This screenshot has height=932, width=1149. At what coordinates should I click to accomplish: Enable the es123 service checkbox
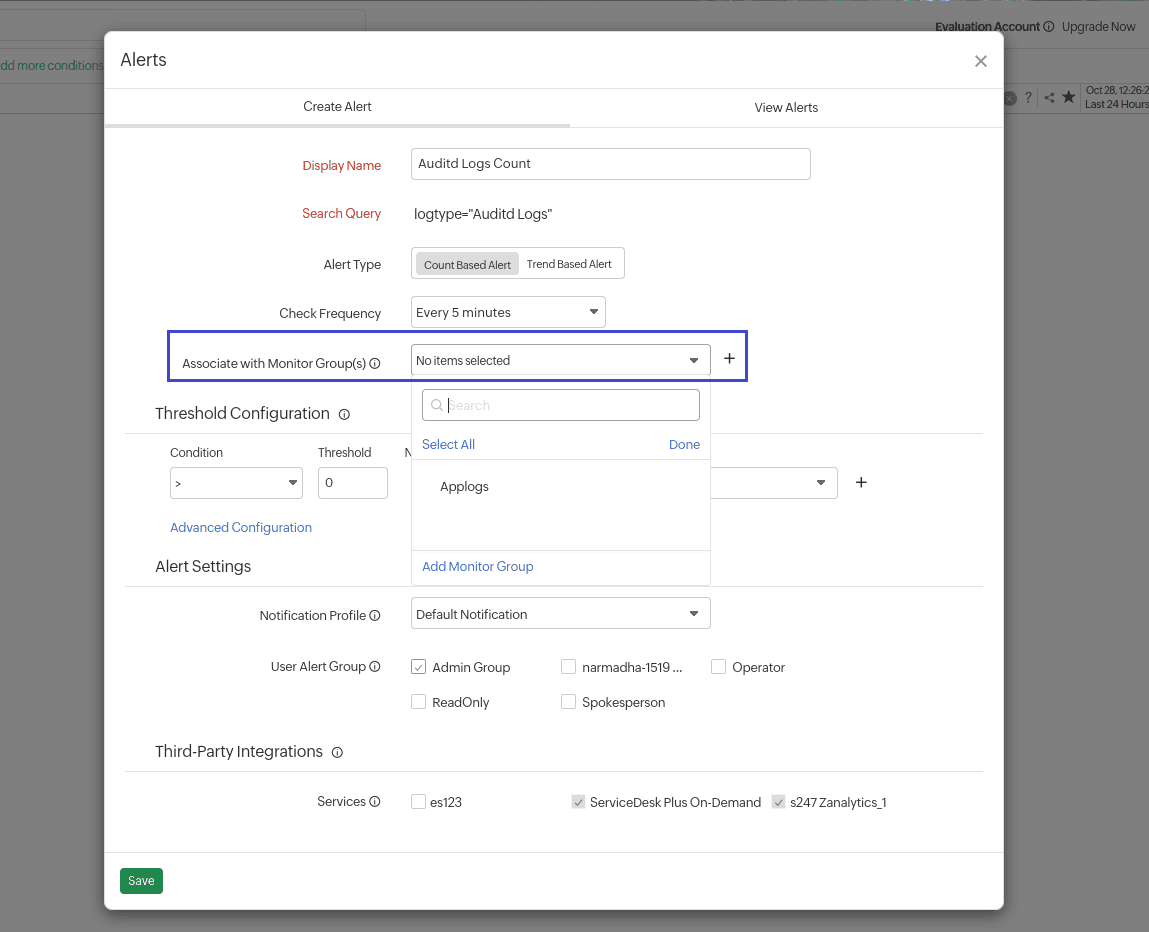(418, 801)
